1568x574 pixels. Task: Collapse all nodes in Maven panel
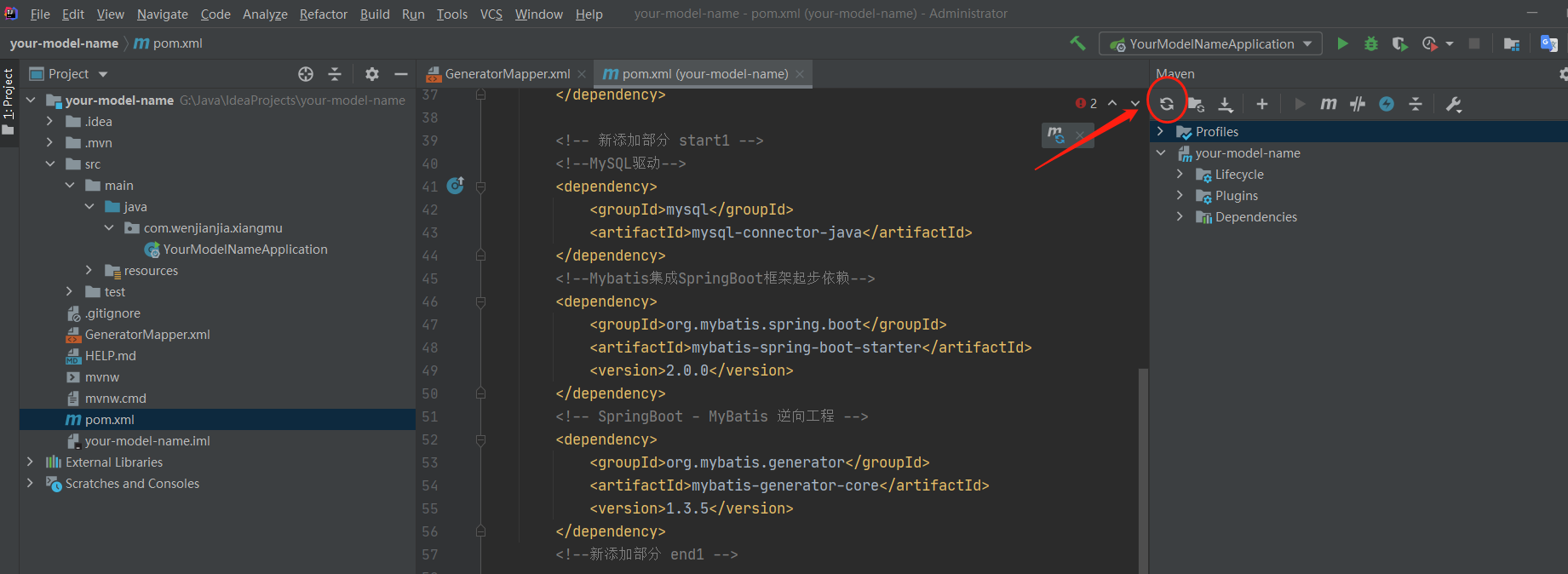point(1416,104)
